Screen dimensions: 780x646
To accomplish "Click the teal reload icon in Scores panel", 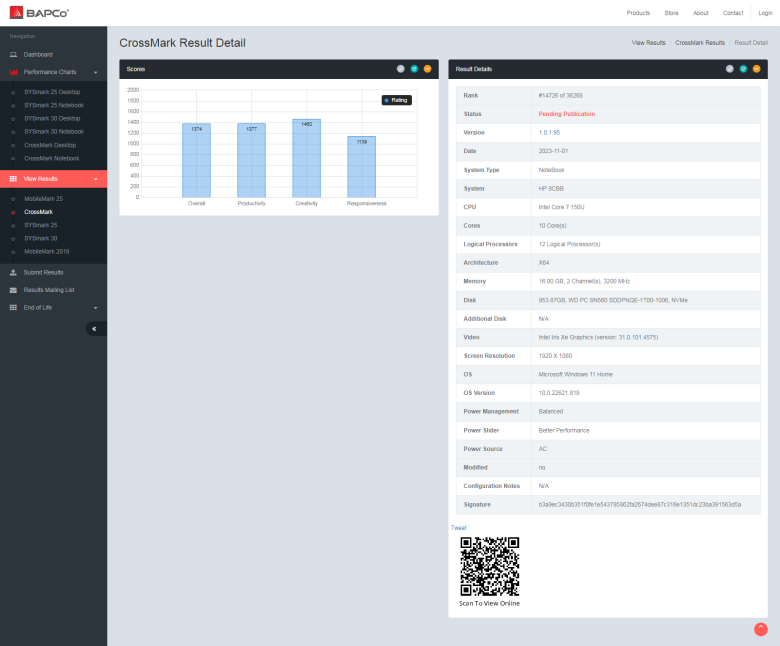I will pyautogui.click(x=414, y=69).
